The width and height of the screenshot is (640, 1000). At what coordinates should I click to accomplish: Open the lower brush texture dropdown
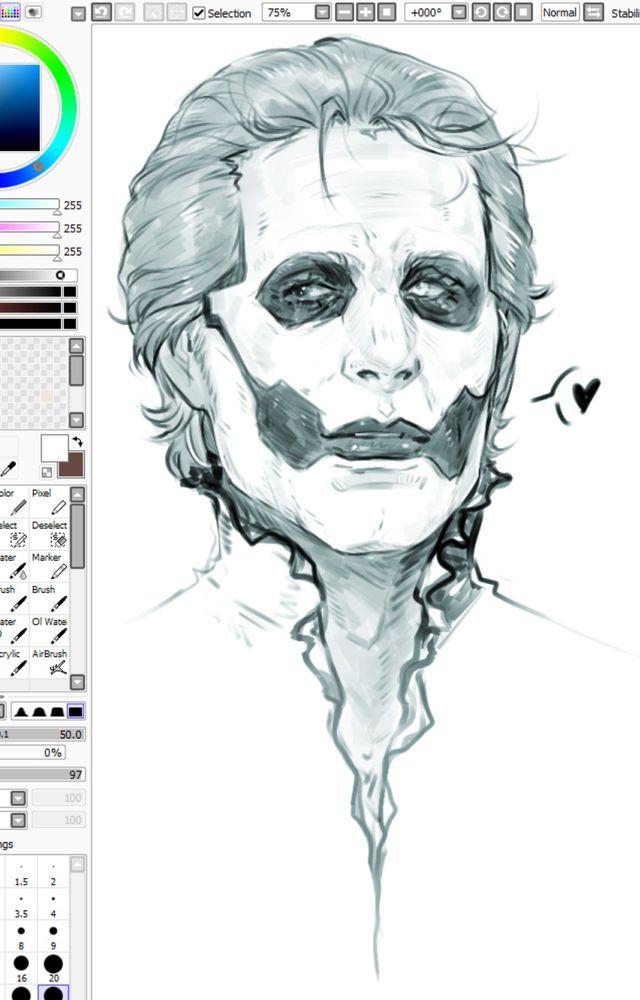pyautogui.click(x=18, y=820)
